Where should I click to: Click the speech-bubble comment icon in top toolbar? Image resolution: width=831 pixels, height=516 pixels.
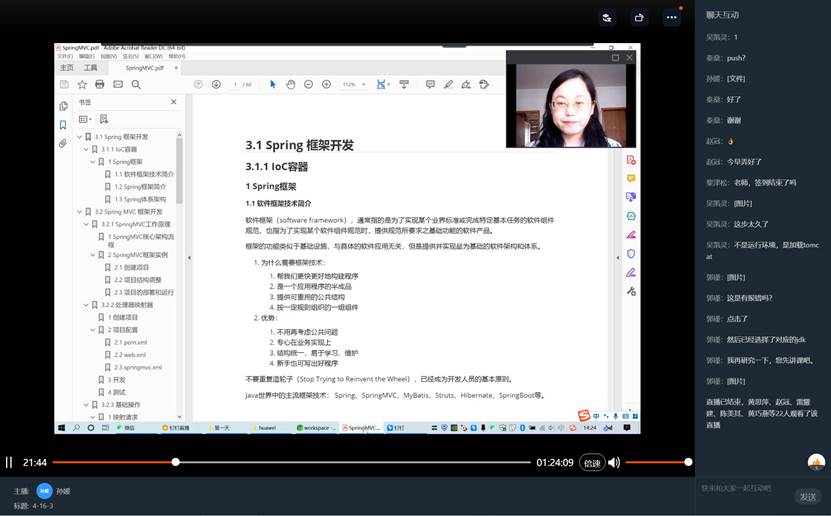(430, 84)
